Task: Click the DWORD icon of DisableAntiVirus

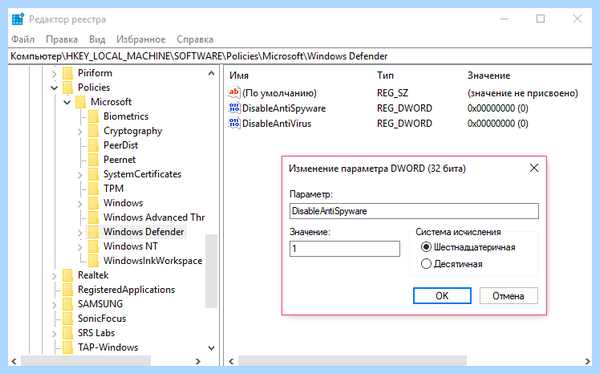Action: pos(234,123)
